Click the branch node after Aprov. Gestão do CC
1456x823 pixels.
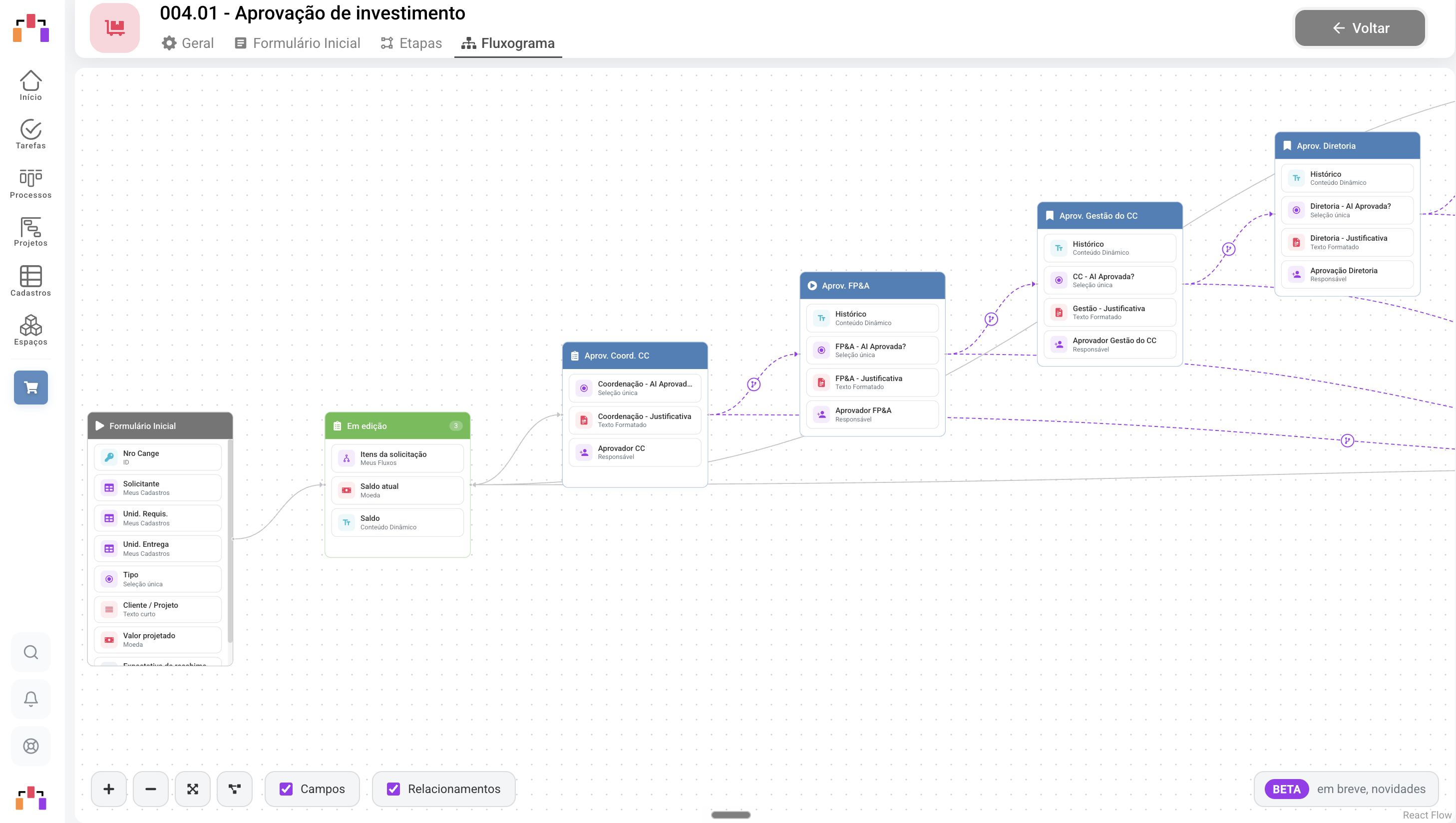pos(1228,249)
